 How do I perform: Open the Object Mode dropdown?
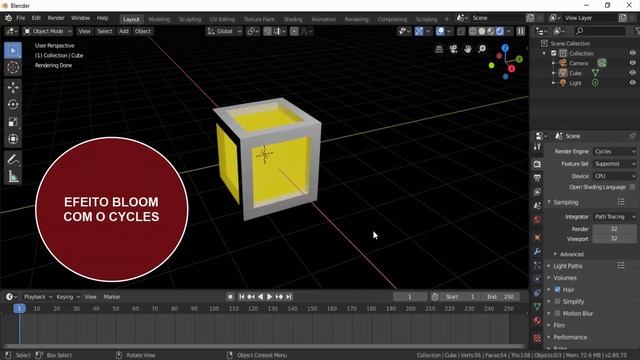(47, 31)
